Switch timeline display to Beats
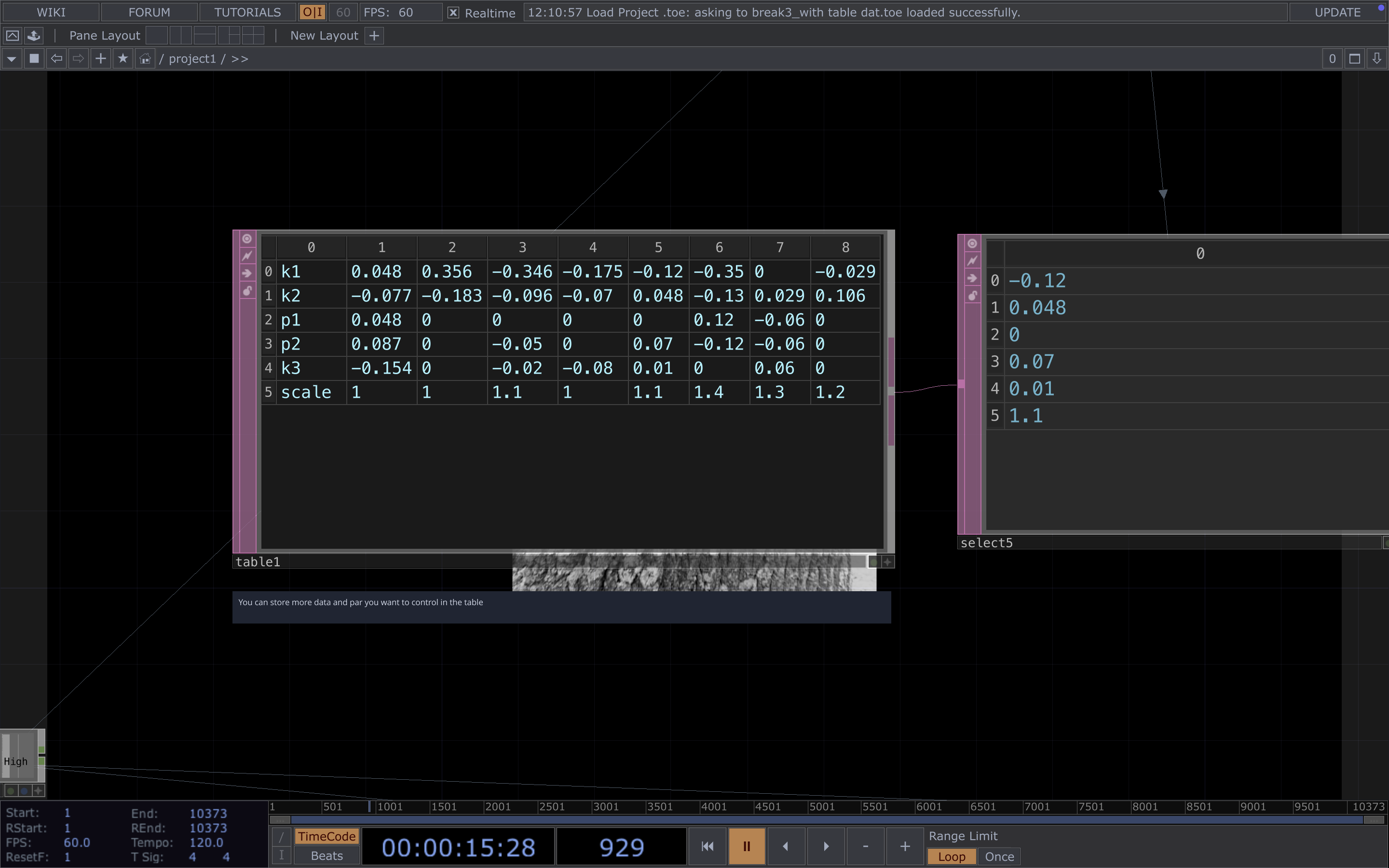The height and width of the screenshot is (868, 1389). tap(327, 856)
